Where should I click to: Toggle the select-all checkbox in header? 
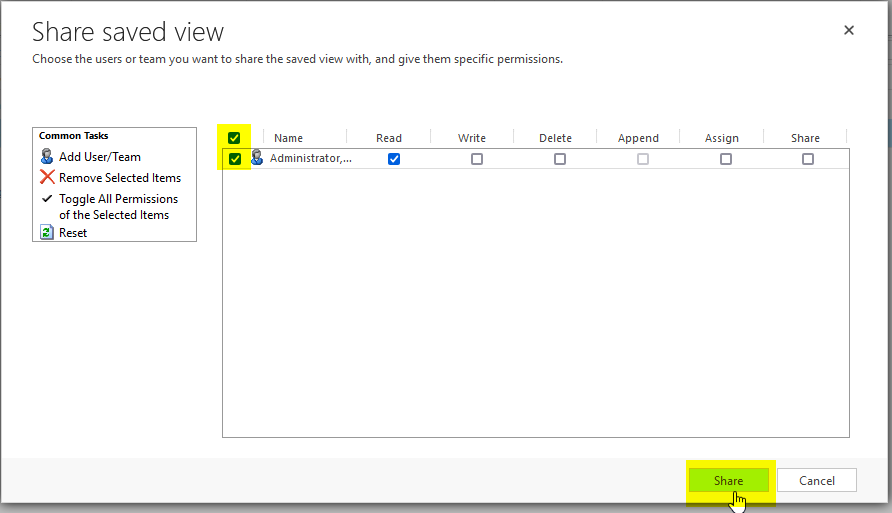tap(235, 138)
